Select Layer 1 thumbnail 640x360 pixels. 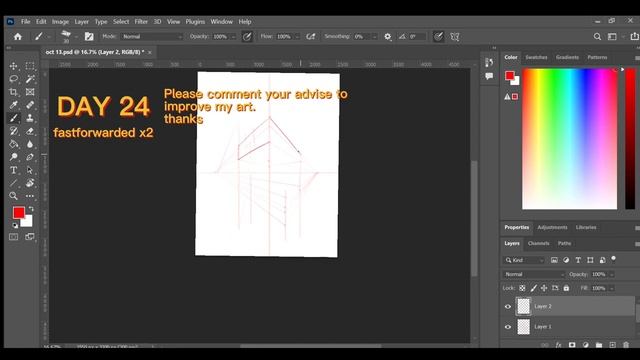click(523, 327)
